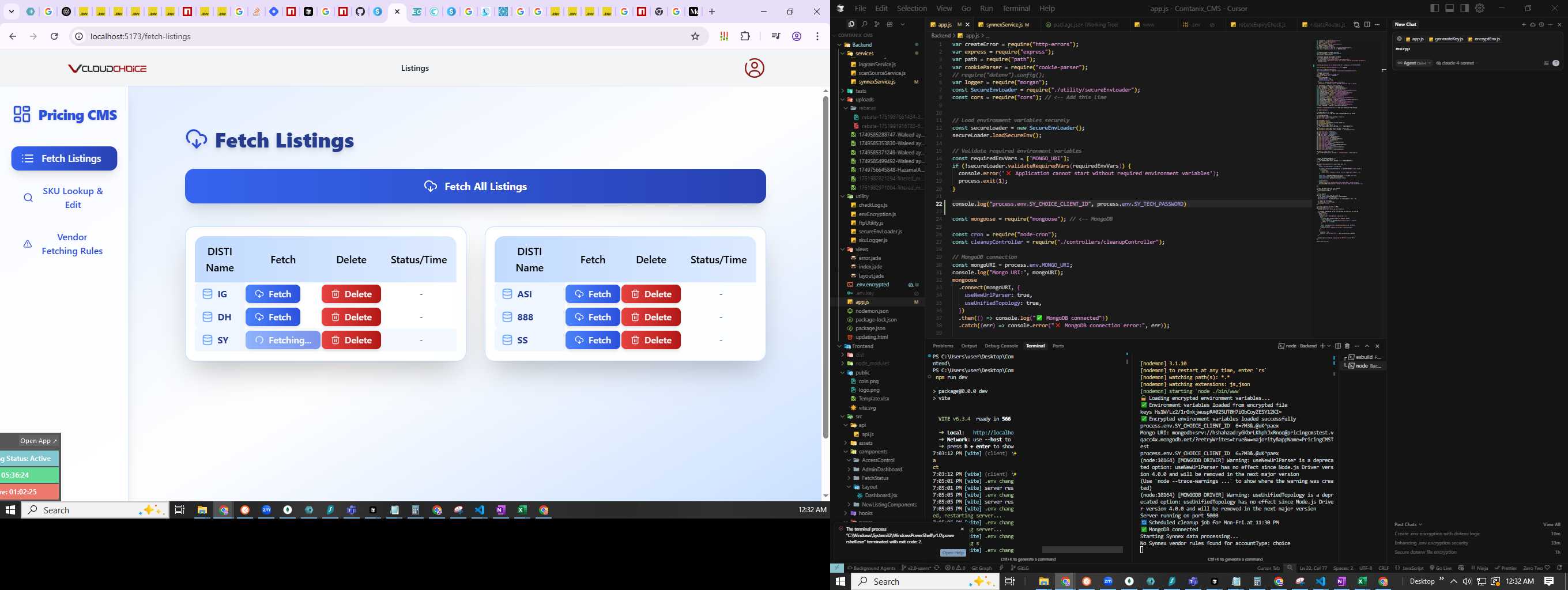Add new terminal with plus icon in Cursor
The image size is (1568, 590).
coord(1322,346)
